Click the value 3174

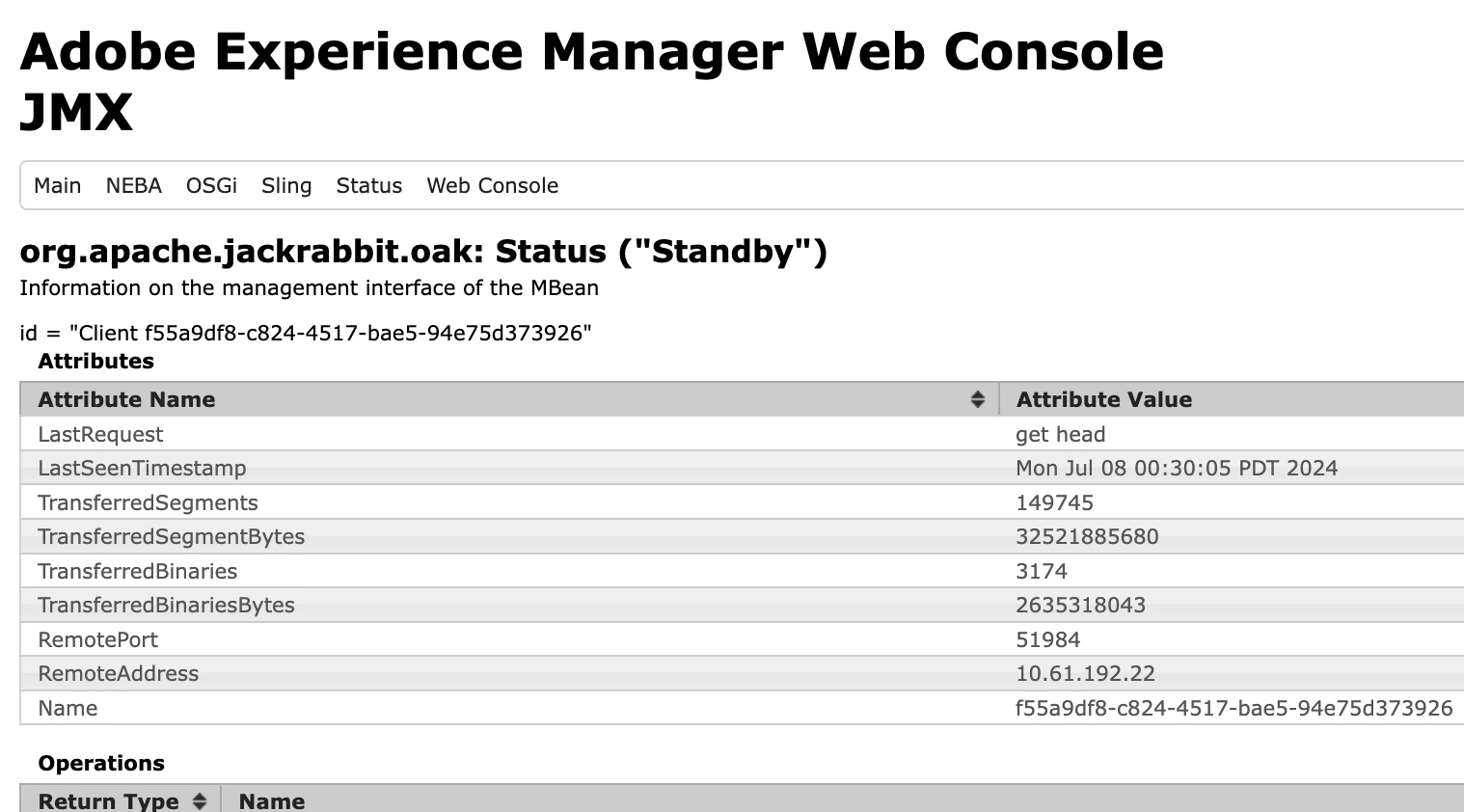[1042, 571]
